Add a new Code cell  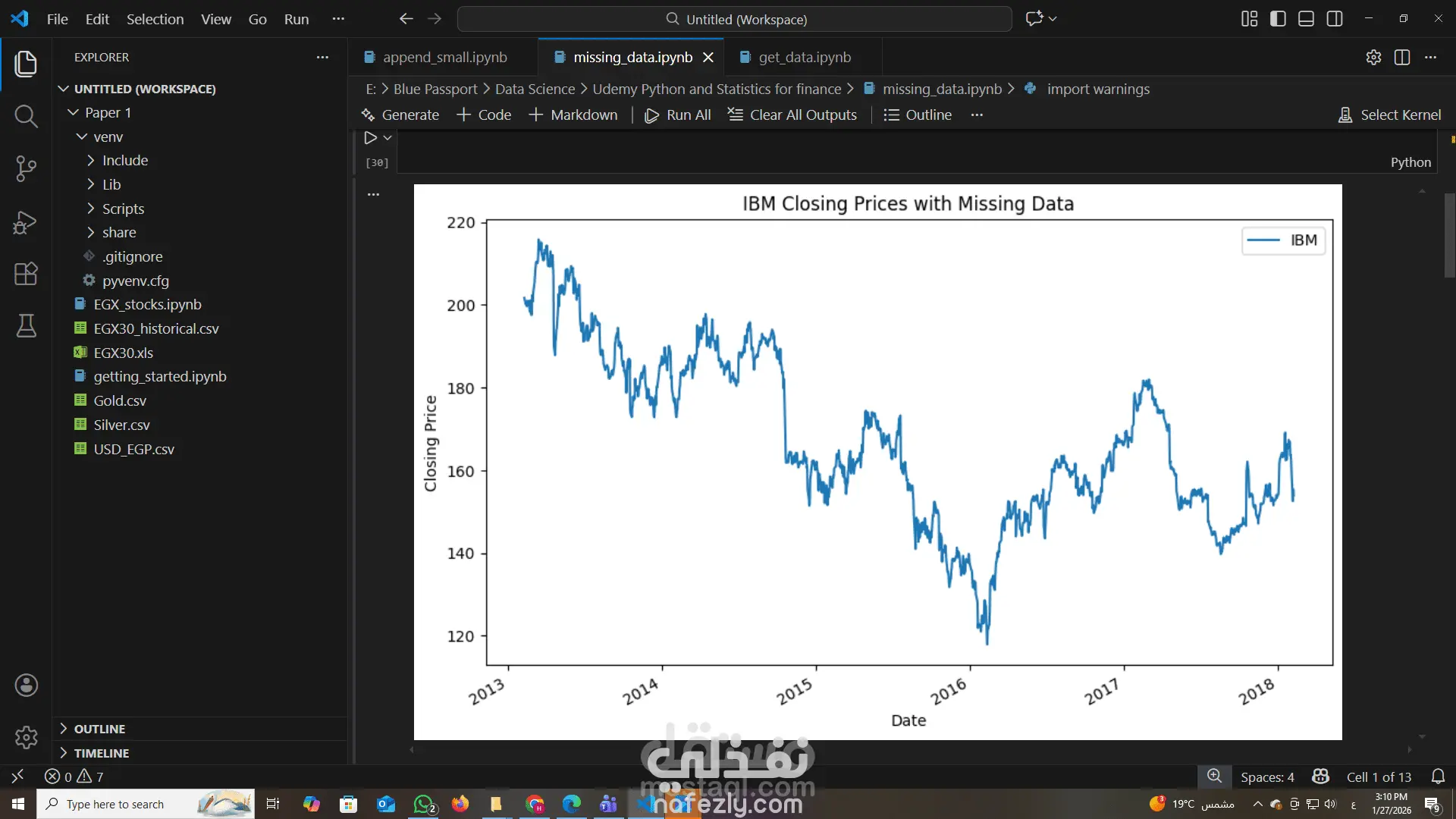tap(484, 115)
